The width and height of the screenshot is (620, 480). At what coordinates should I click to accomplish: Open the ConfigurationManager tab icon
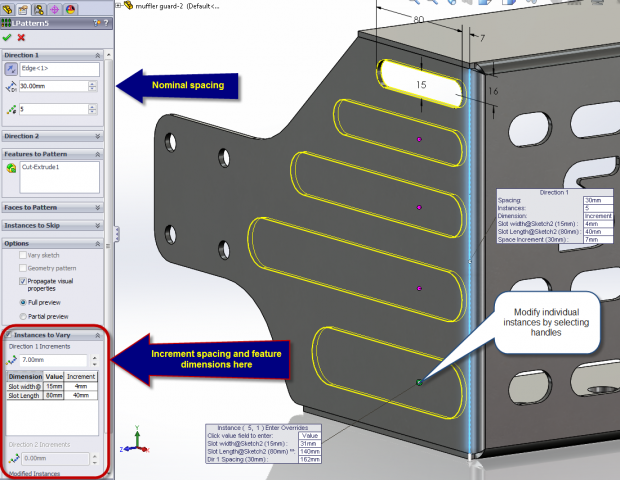point(39,8)
